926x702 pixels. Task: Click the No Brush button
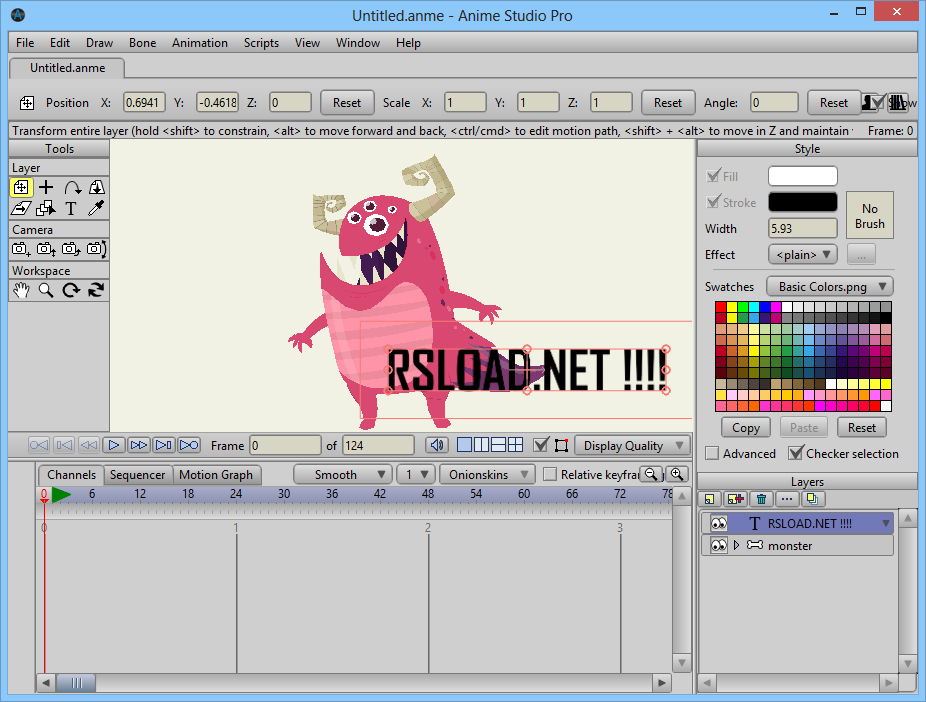(869, 216)
